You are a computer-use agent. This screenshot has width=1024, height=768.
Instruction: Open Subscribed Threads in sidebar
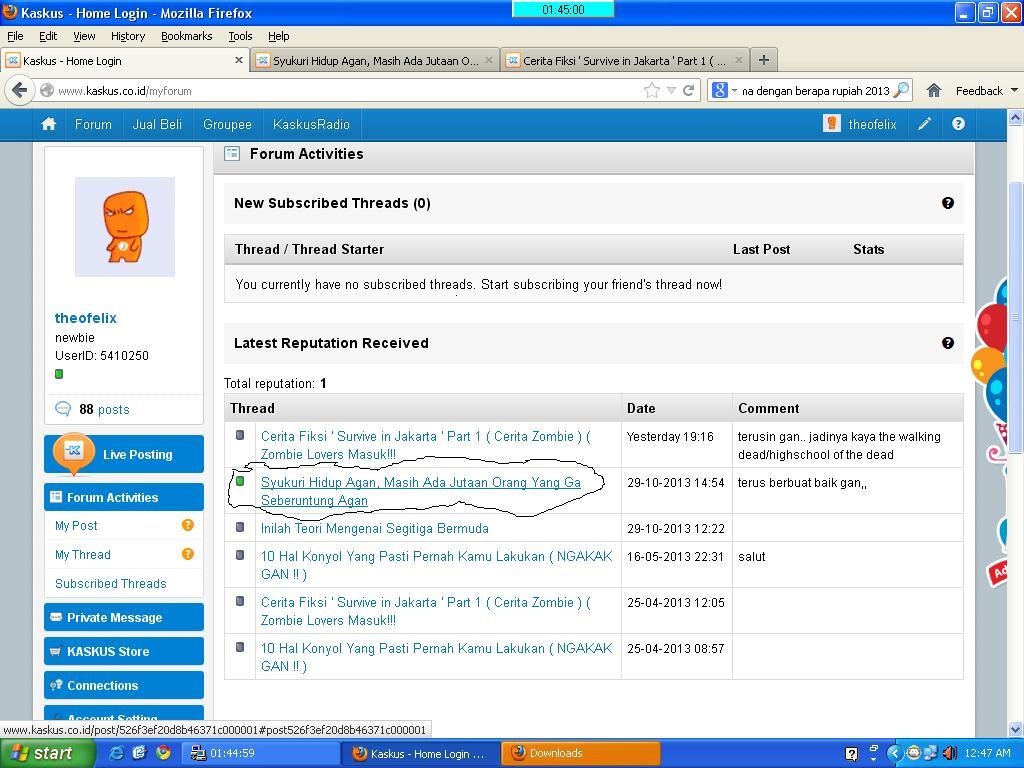[110, 583]
